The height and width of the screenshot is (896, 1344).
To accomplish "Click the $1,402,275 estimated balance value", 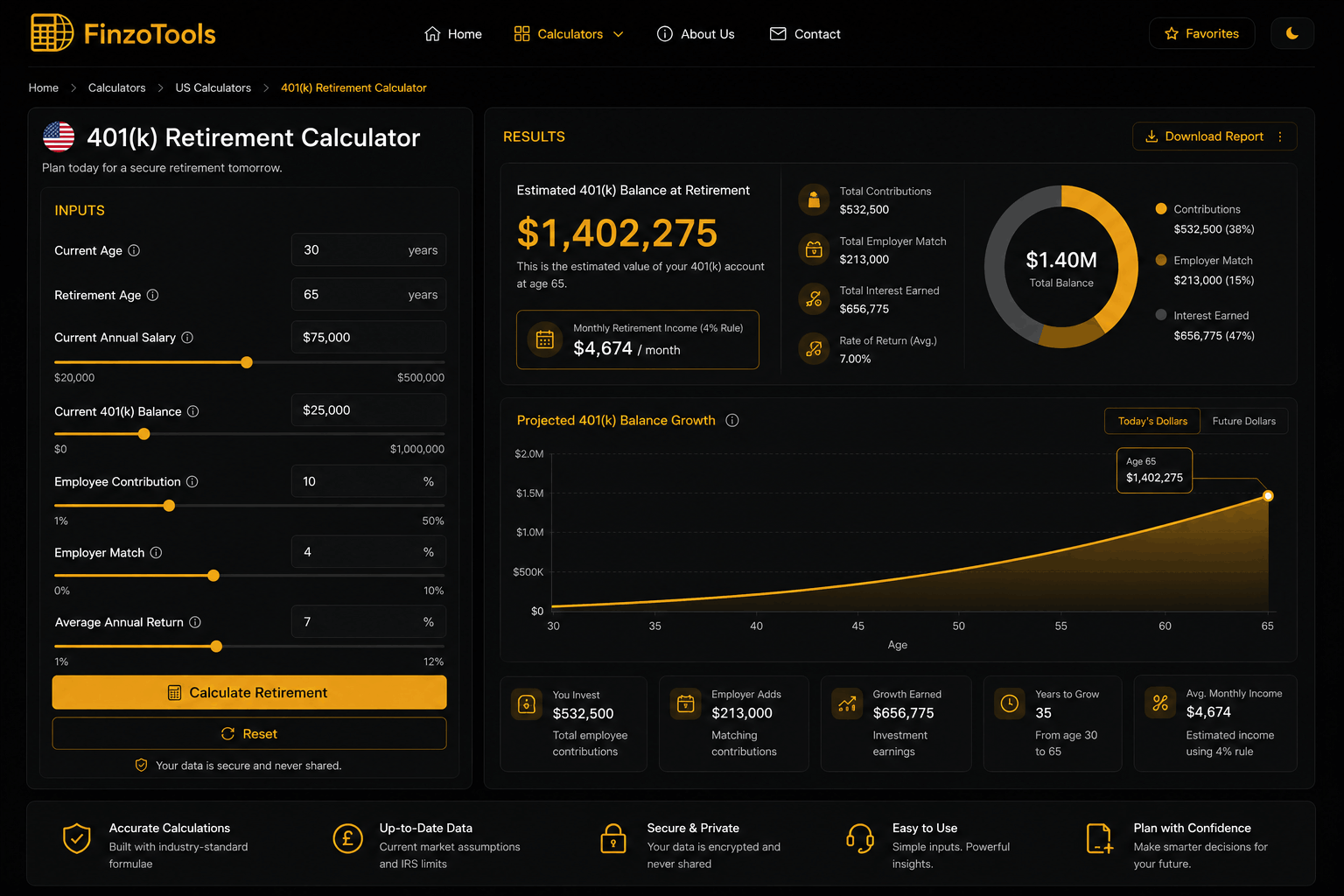I will click(x=617, y=233).
